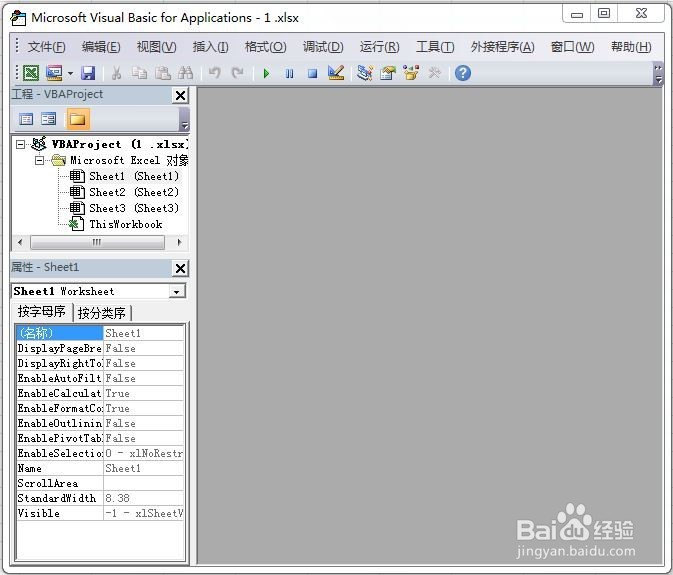This screenshot has width=673, height=575.
Task: Collapse the Microsoft Excel 对象 folder
Action: pyautogui.click(x=39, y=160)
